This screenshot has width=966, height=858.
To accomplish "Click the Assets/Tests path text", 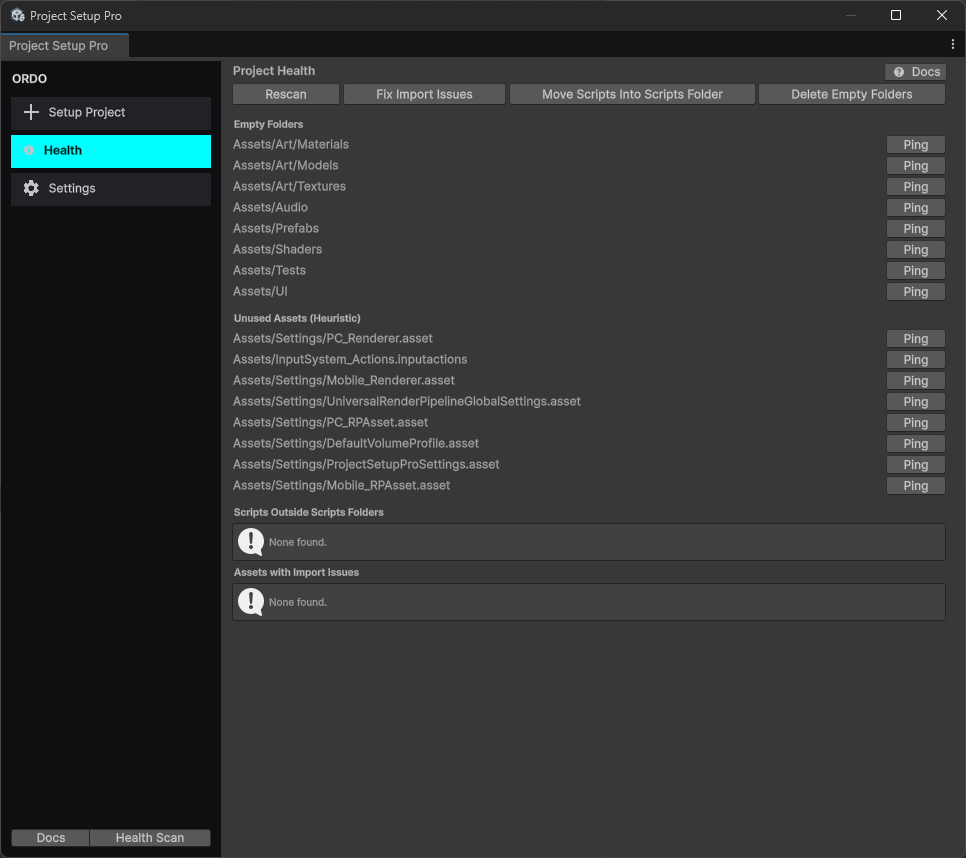I will pyautogui.click(x=269, y=270).
